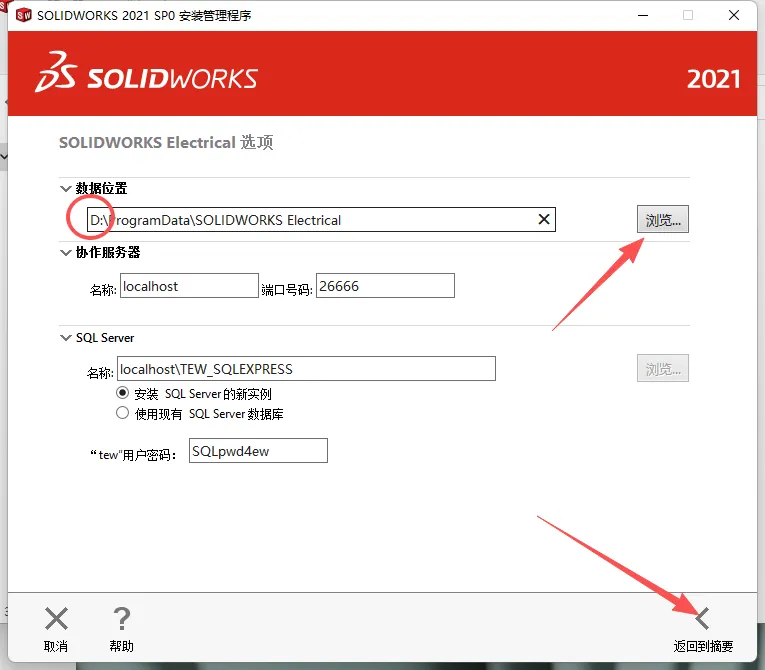The image size is (765, 670).
Task: Select 使用现有 SQL Server 数据库 radio button
Action: [x=122, y=413]
